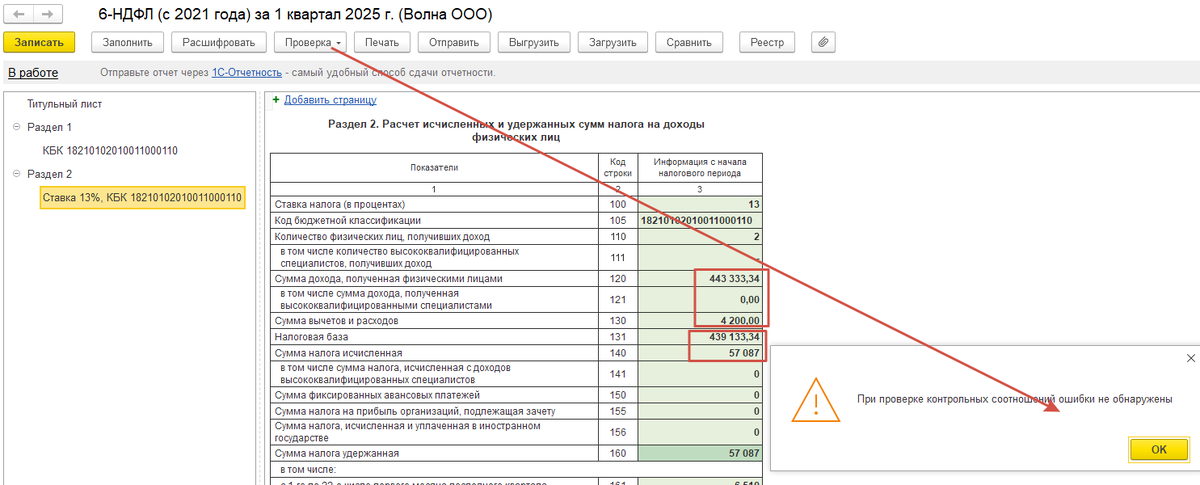This screenshot has width=1200, height=485.
Task: Click label Сумма налога исчисленная
Action: 338,353
